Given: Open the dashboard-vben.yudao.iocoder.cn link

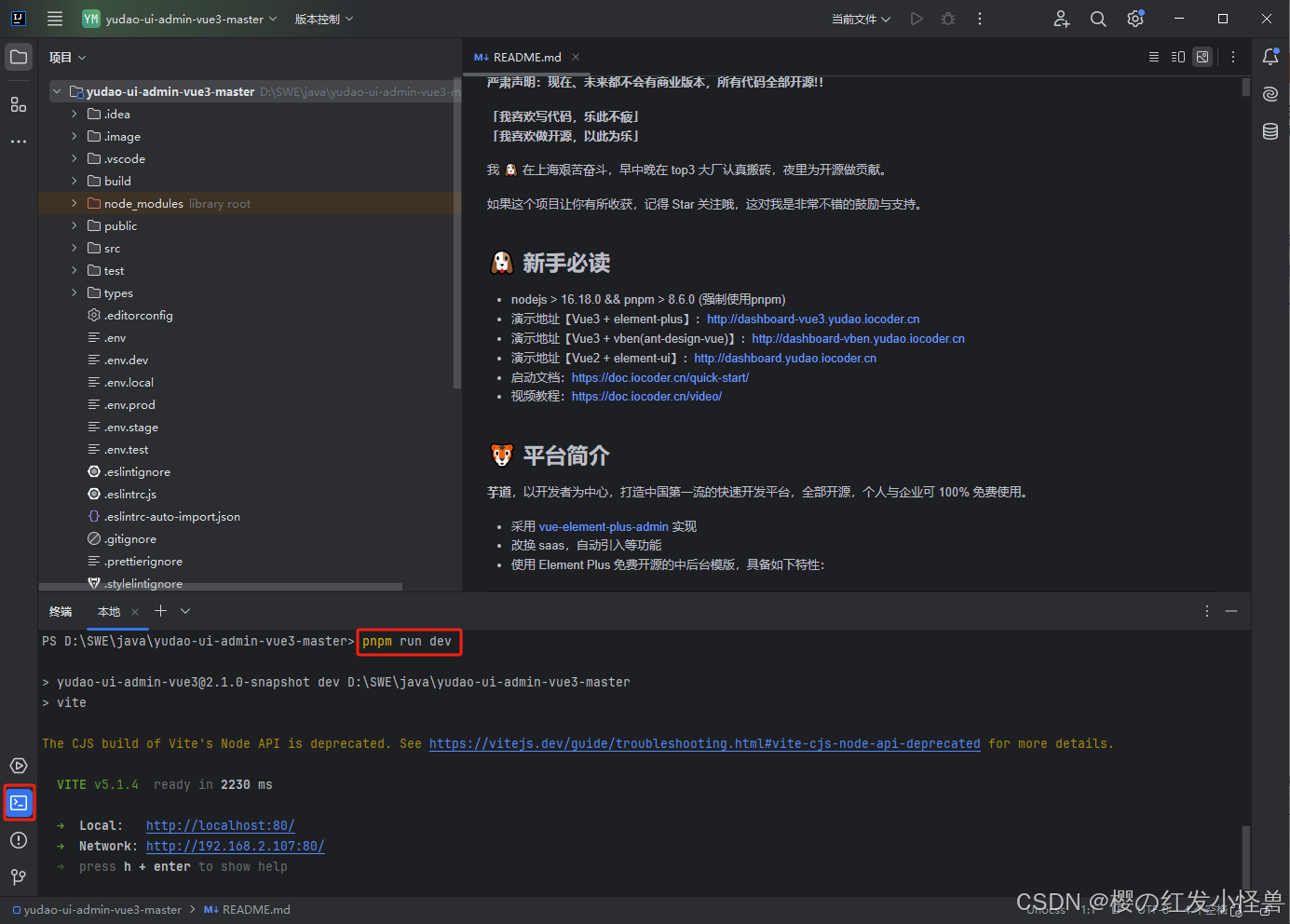Looking at the screenshot, I should pyautogui.click(x=858, y=338).
